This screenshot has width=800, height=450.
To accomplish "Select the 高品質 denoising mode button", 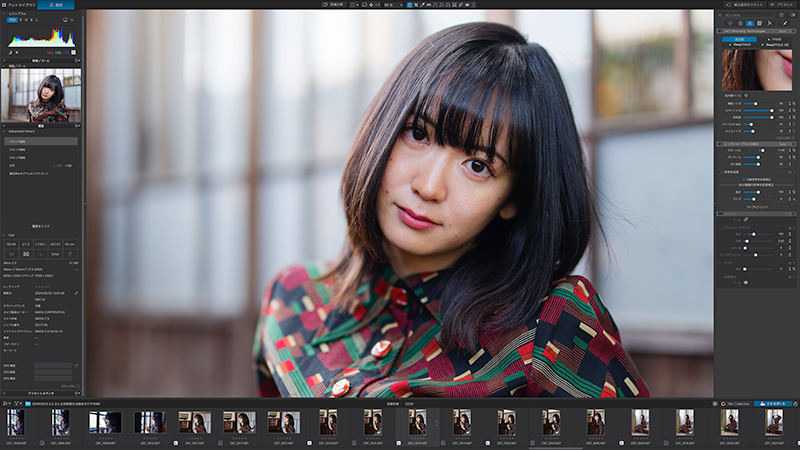I will tap(739, 39).
